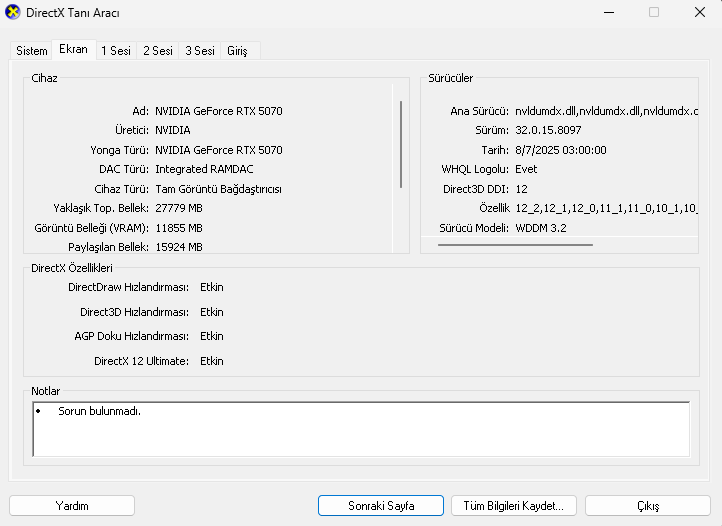Viewport: 722px width, 526px height.
Task: Click the value Integrated RAMDAC
Action: coord(204,169)
